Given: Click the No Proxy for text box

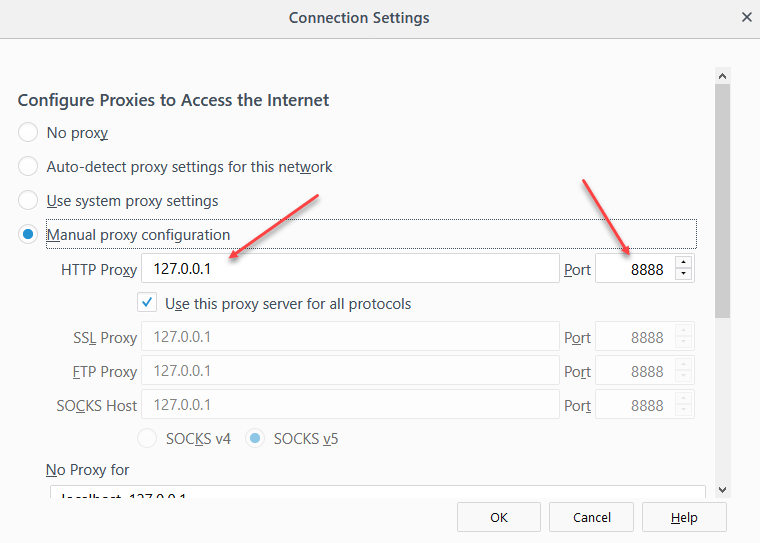Looking at the screenshot, I should (x=378, y=492).
